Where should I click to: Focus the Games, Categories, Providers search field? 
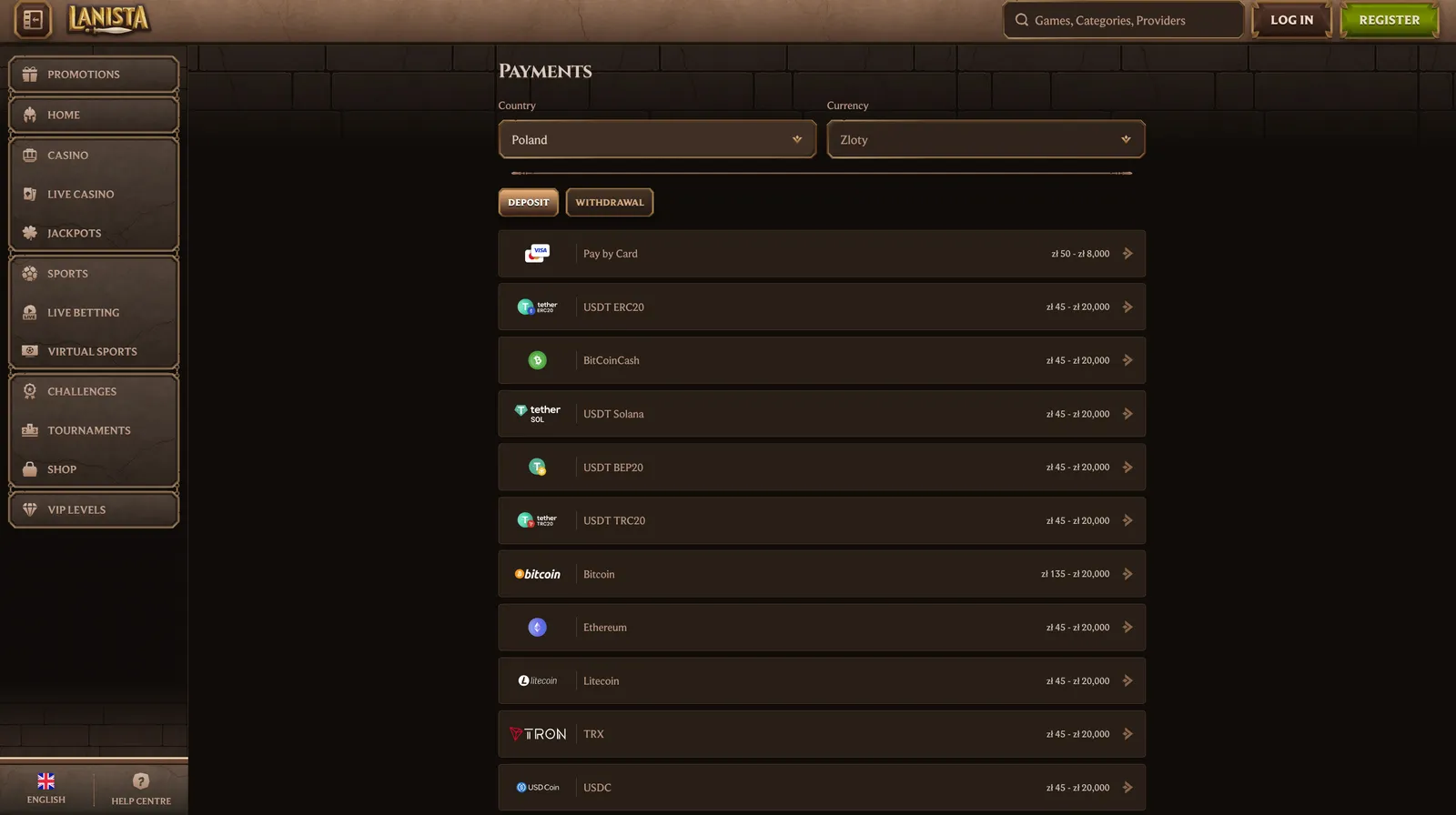coord(1124,20)
